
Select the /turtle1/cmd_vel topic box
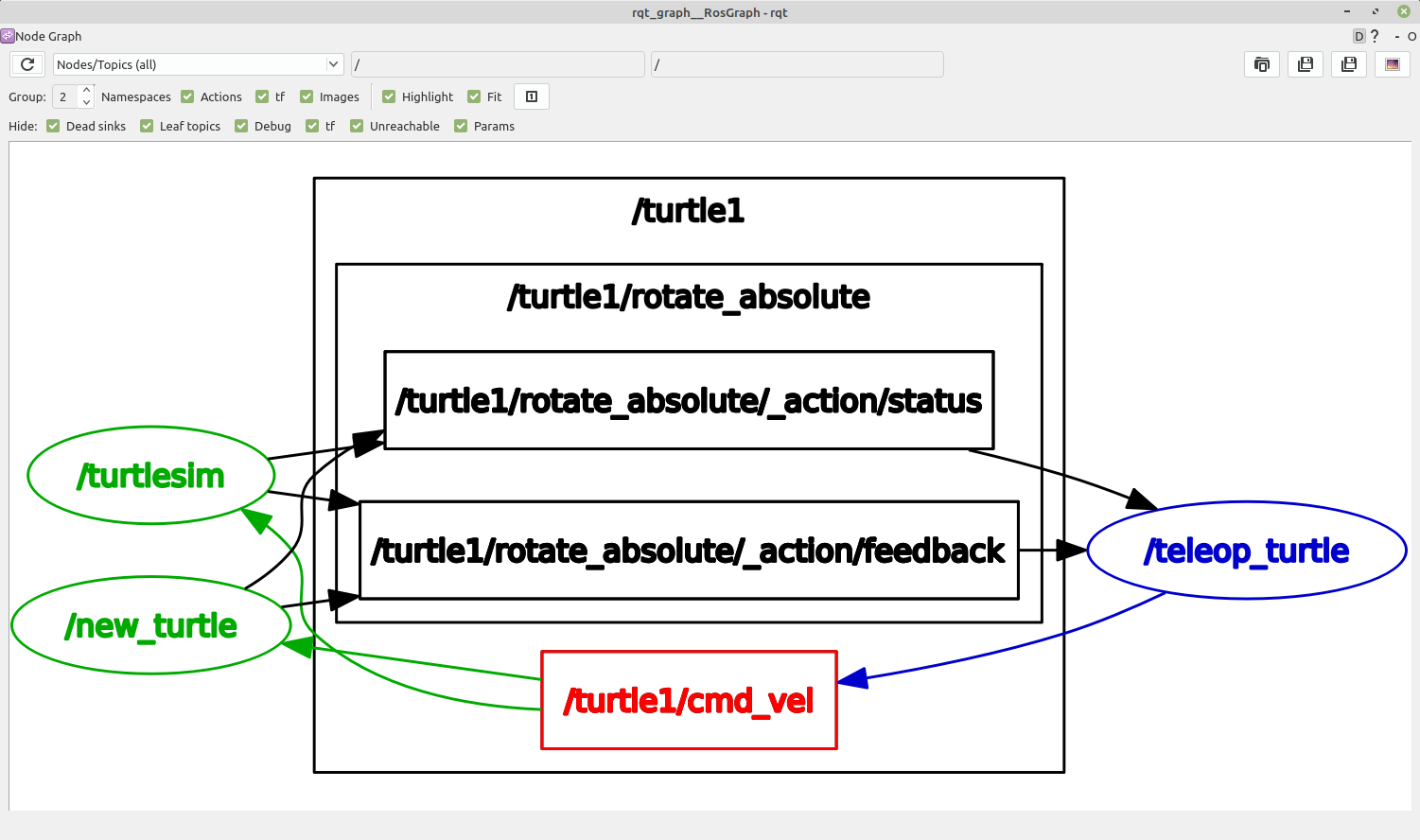pyautogui.click(x=689, y=700)
